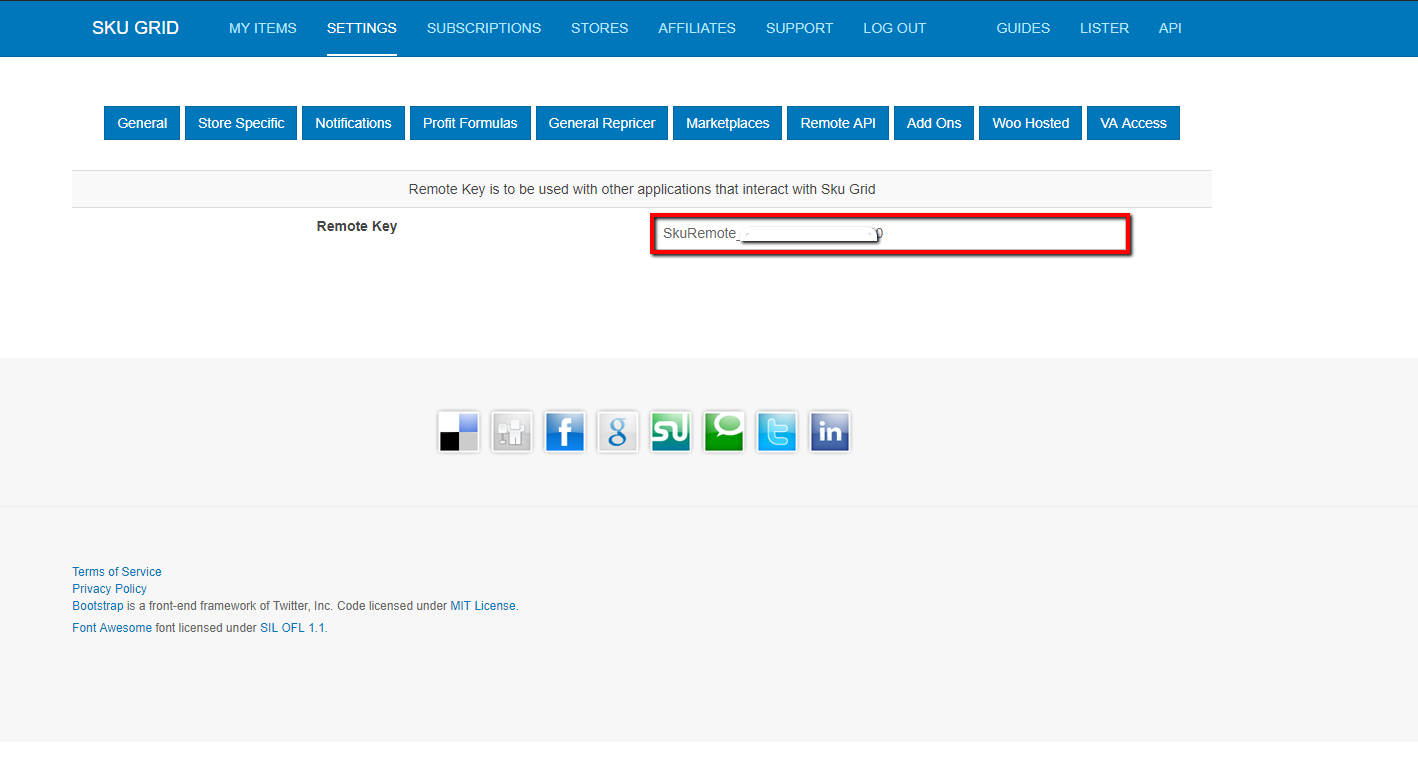Share on Twitter icon
Screen dimensions: 1418x760
pyautogui.click(x=777, y=432)
